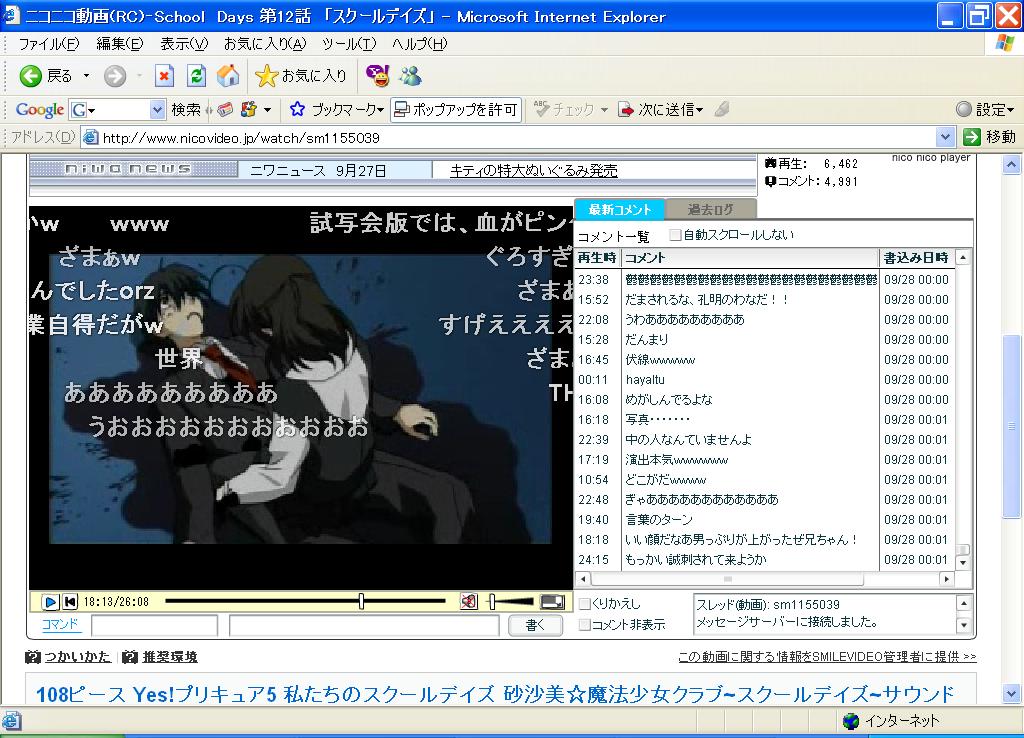
Task: Click the インターネット zone globe icon
Action: (850, 721)
